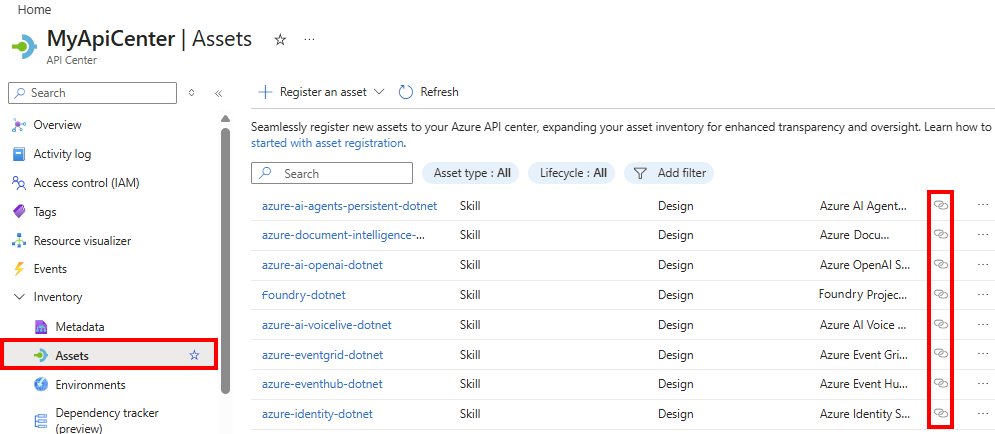Go to Overview in the sidebar

pyautogui.click(x=58, y=125)
